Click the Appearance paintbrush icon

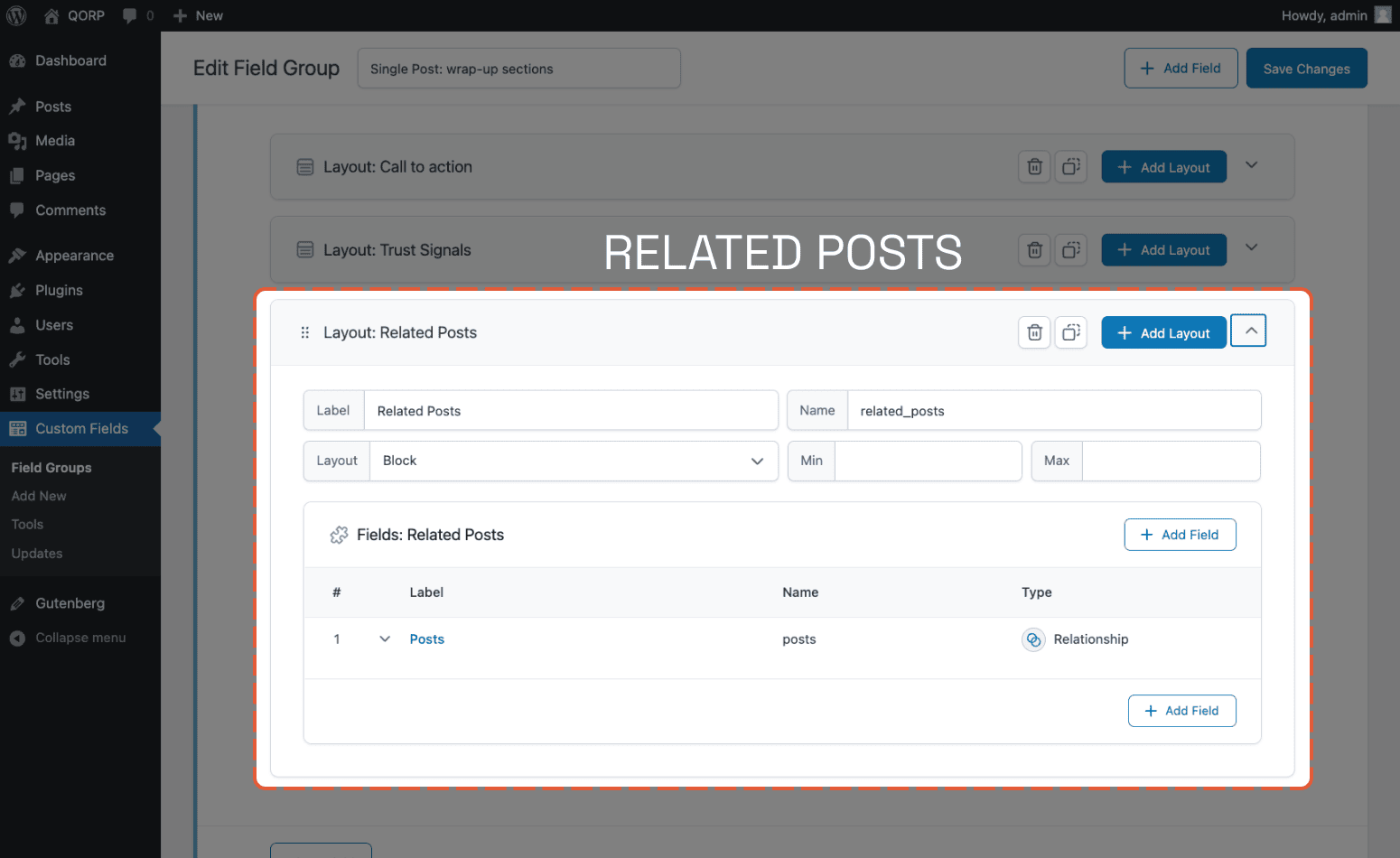click(x=17, y=255)
